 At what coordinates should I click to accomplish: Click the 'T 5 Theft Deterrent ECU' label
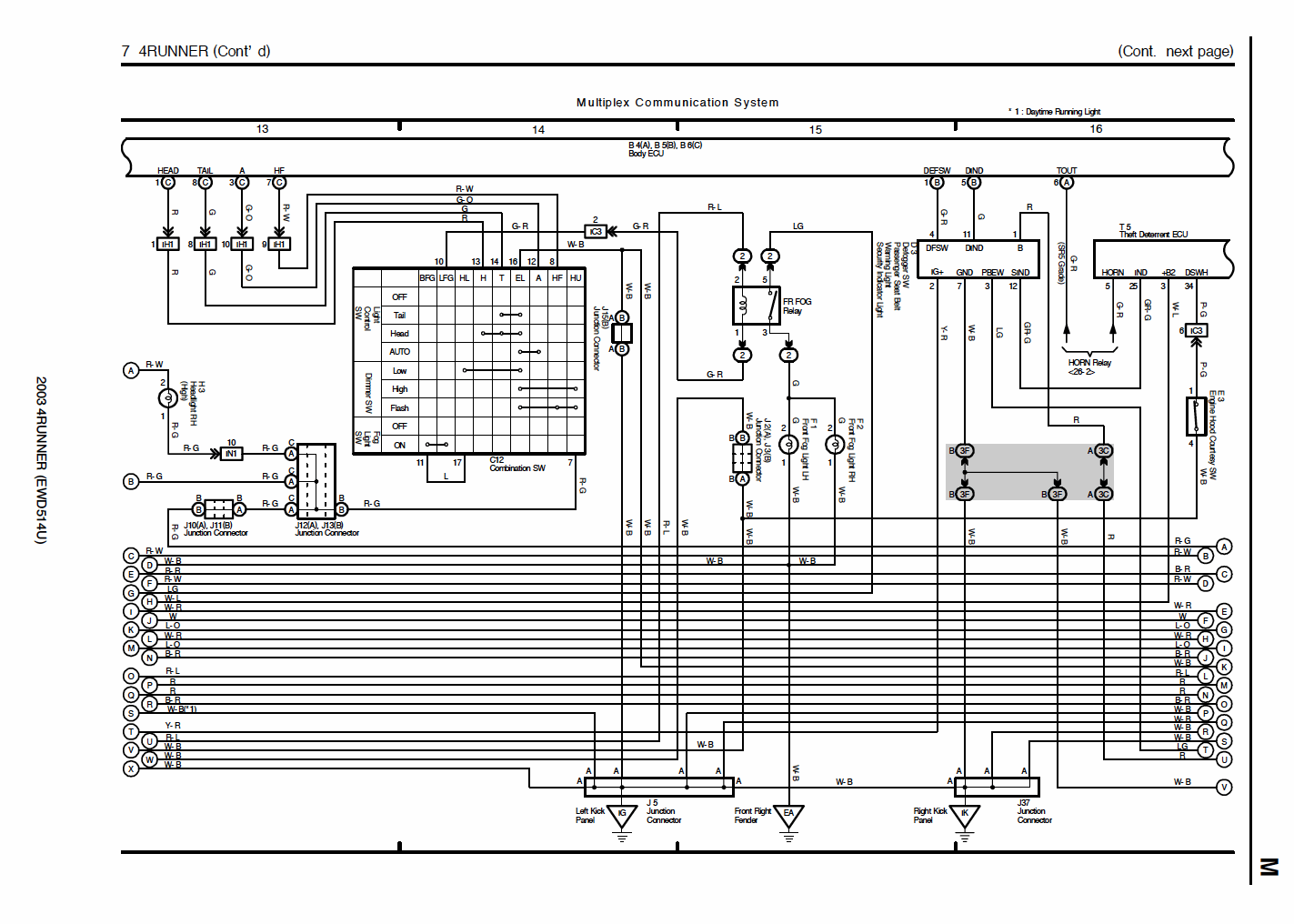click(x=1153, y=231)
